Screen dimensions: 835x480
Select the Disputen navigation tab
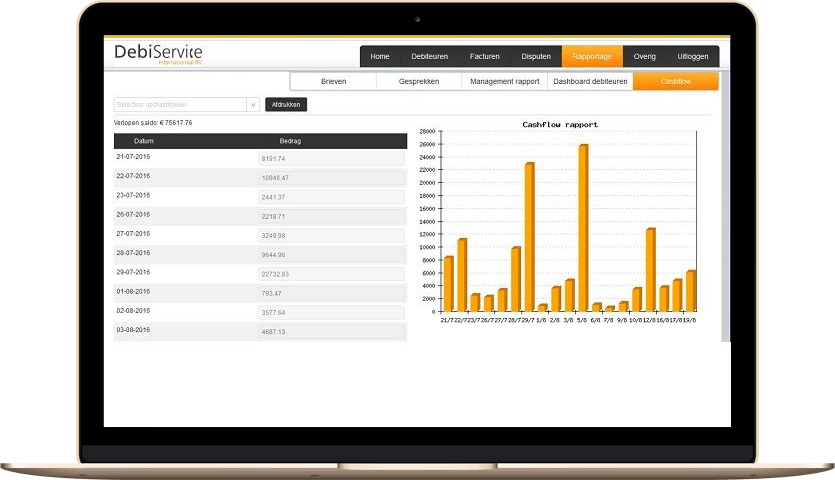pyautogui.click(x=535, y=57)
